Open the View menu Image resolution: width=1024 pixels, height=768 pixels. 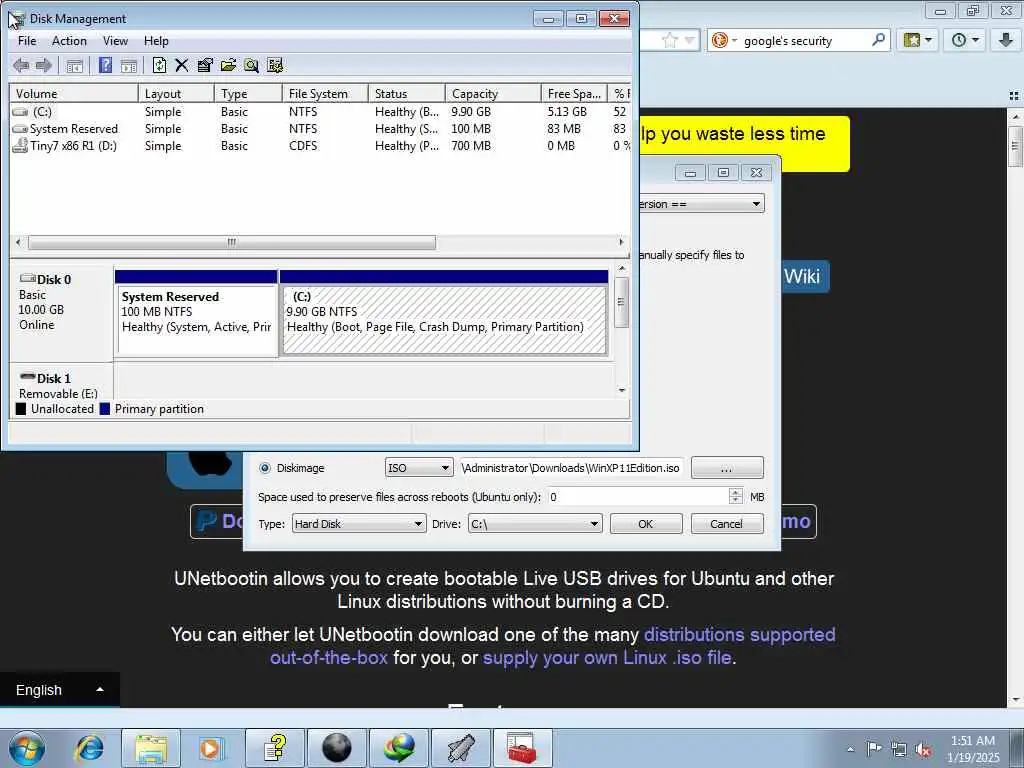[x=115, y=40]
